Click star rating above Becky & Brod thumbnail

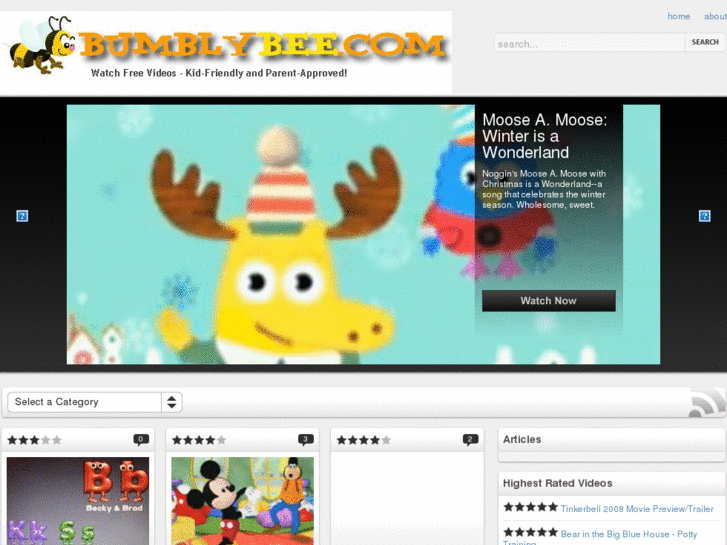pyautogui.click(x=34, y=440)
